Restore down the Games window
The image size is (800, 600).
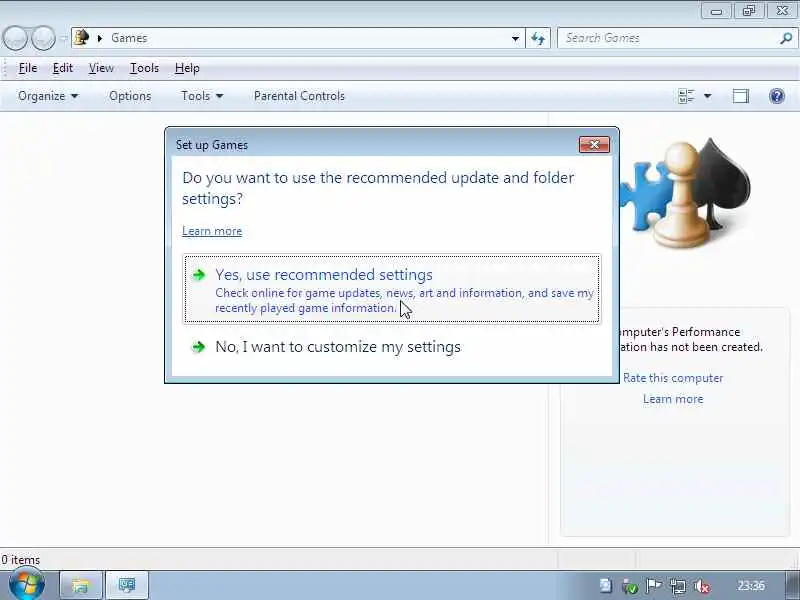click(748, 11)
